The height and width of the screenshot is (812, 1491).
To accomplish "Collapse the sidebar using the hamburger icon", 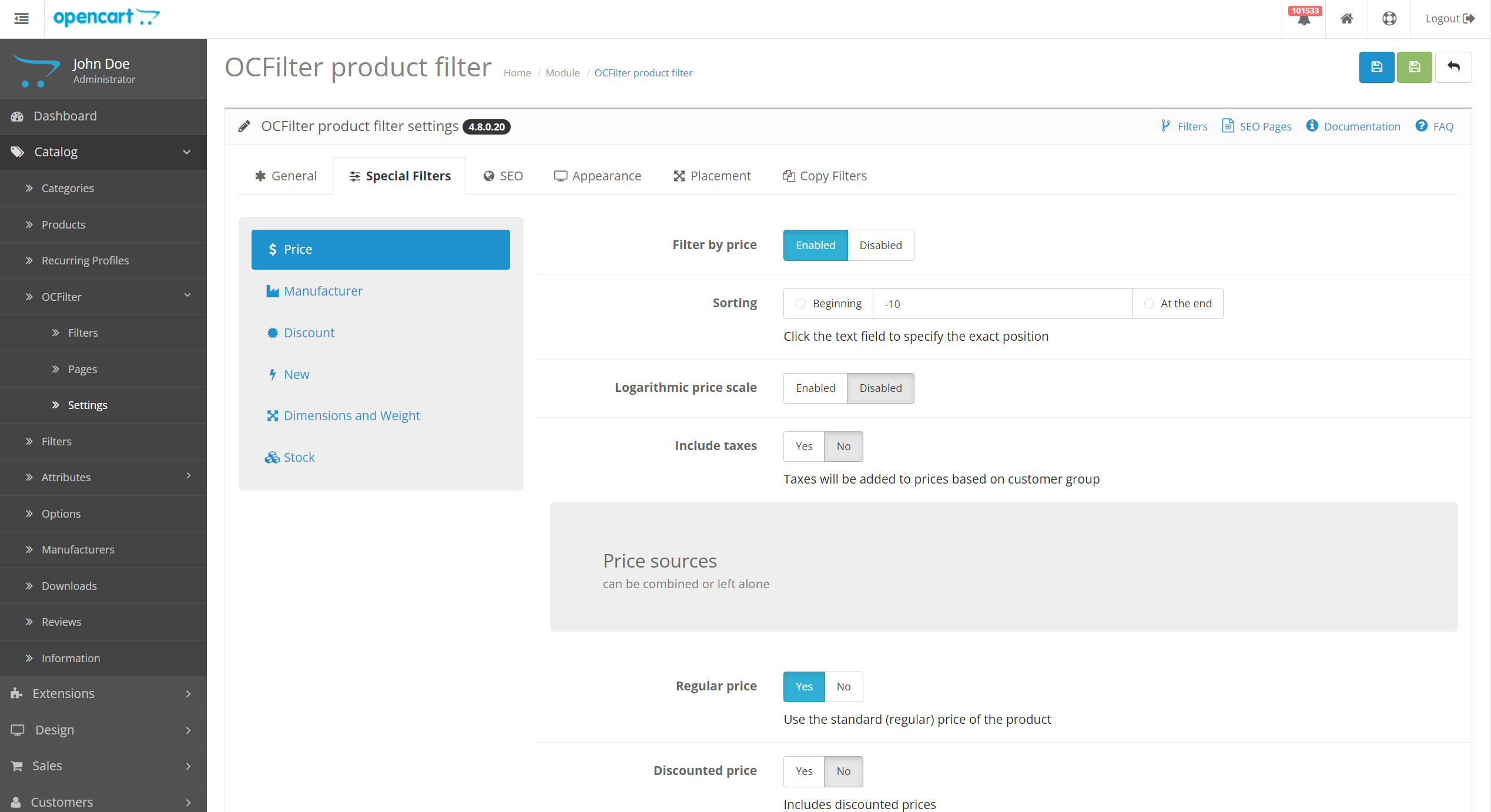I will (21, 19).
